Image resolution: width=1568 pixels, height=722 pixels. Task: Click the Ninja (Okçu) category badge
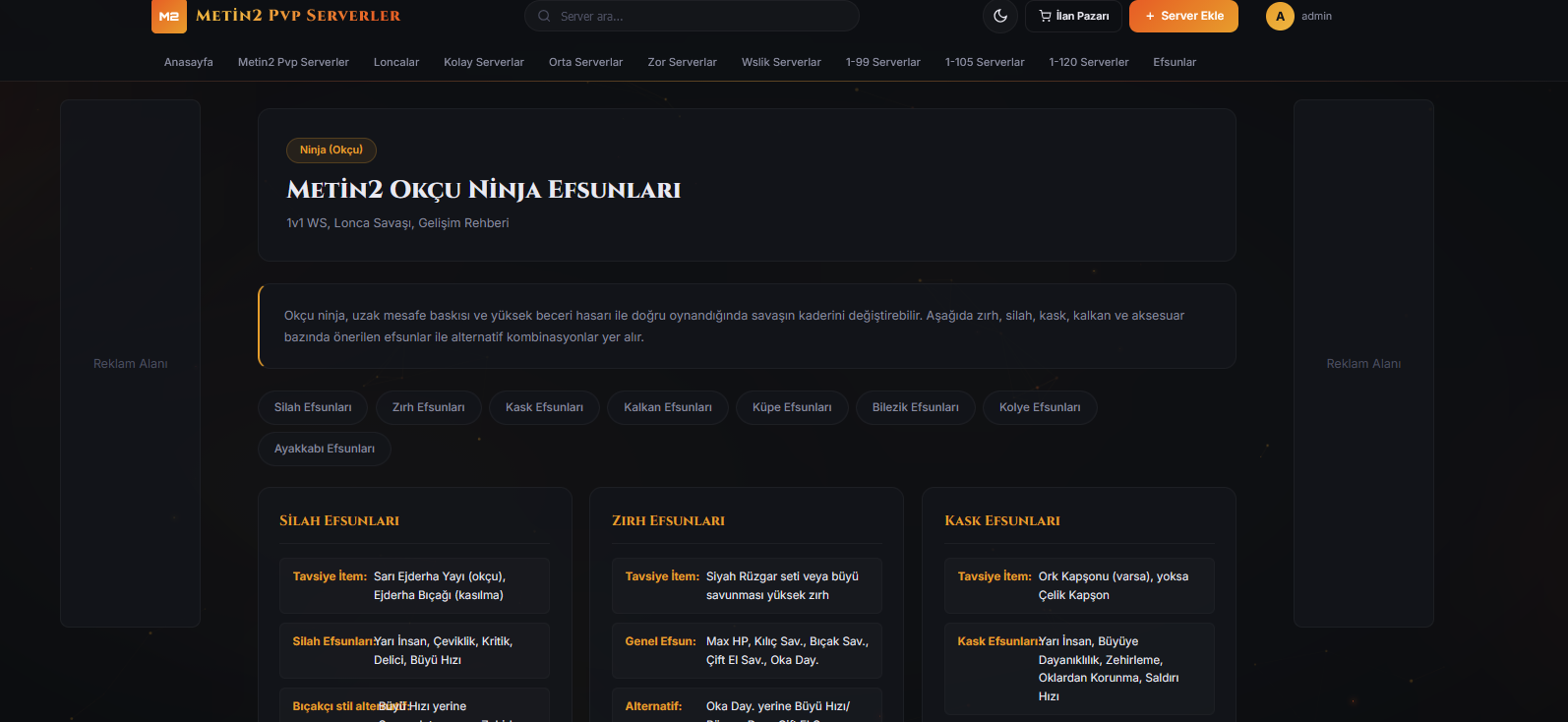coord(331,150)
